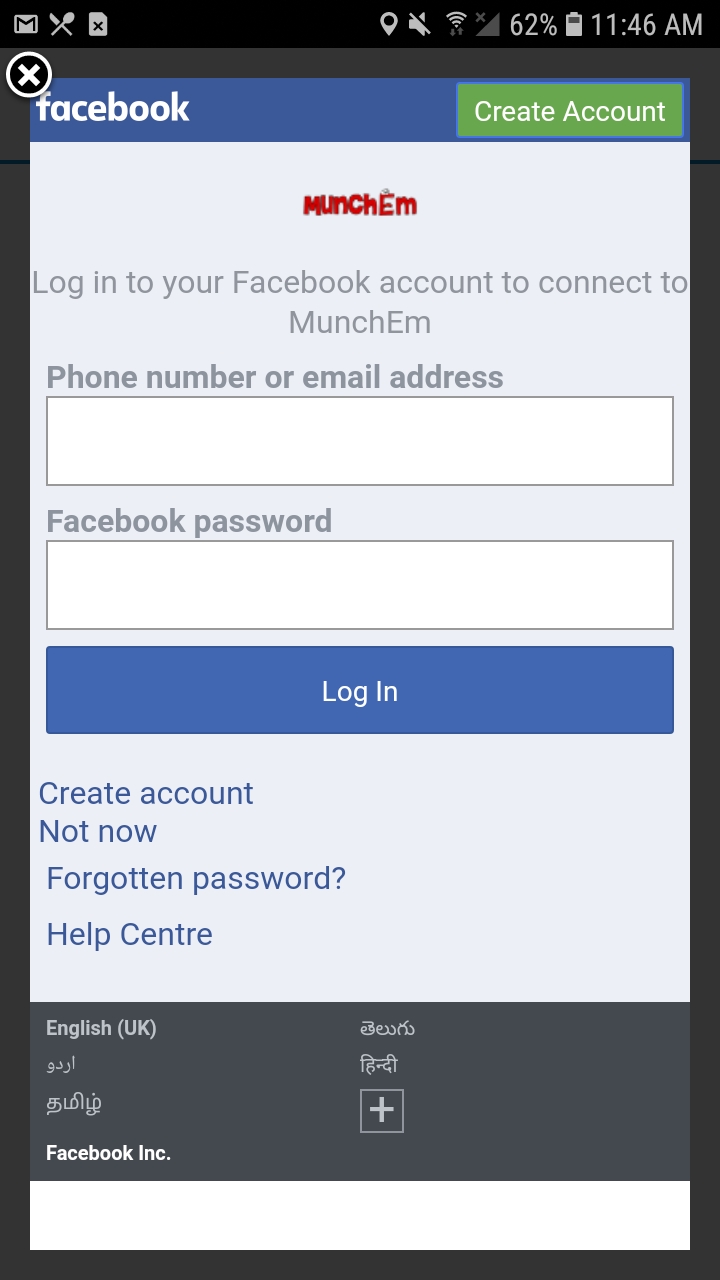The width and height of the screenshot is (720, 1280).
Task: Switch language to Telugu
Action: click(387, 1028)
